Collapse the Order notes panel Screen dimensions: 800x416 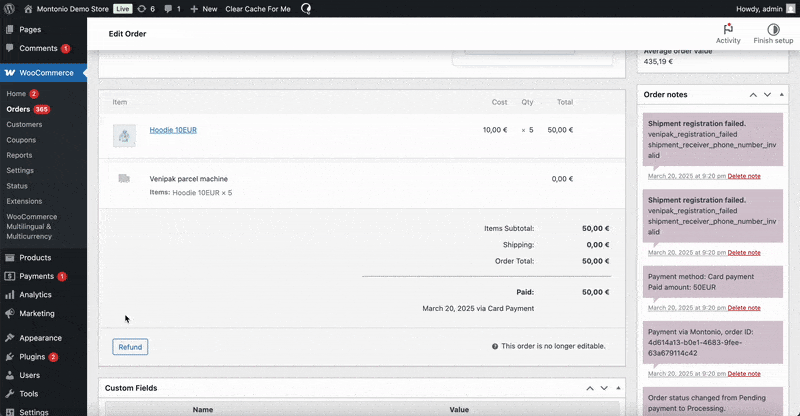click(x=782, y=94)
